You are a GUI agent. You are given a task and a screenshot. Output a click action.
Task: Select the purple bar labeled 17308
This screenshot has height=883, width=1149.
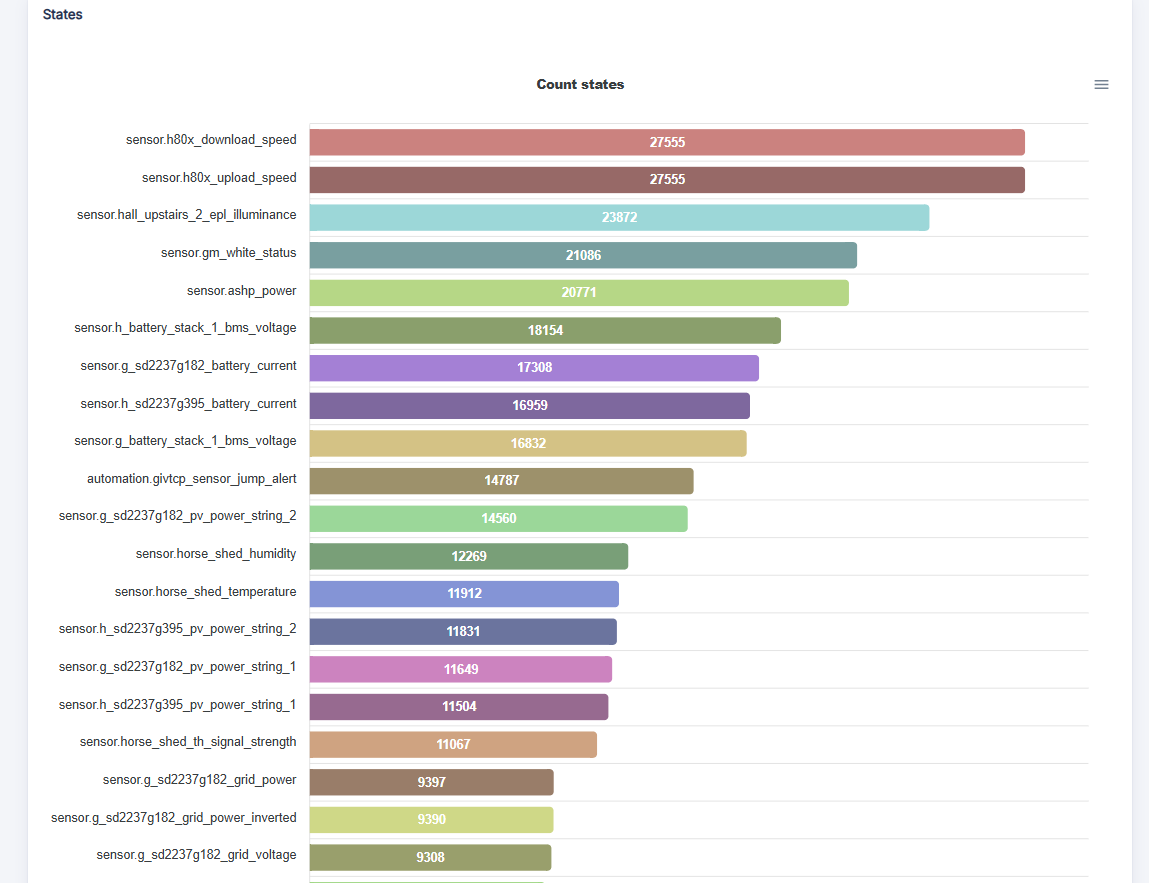[534, 368]
